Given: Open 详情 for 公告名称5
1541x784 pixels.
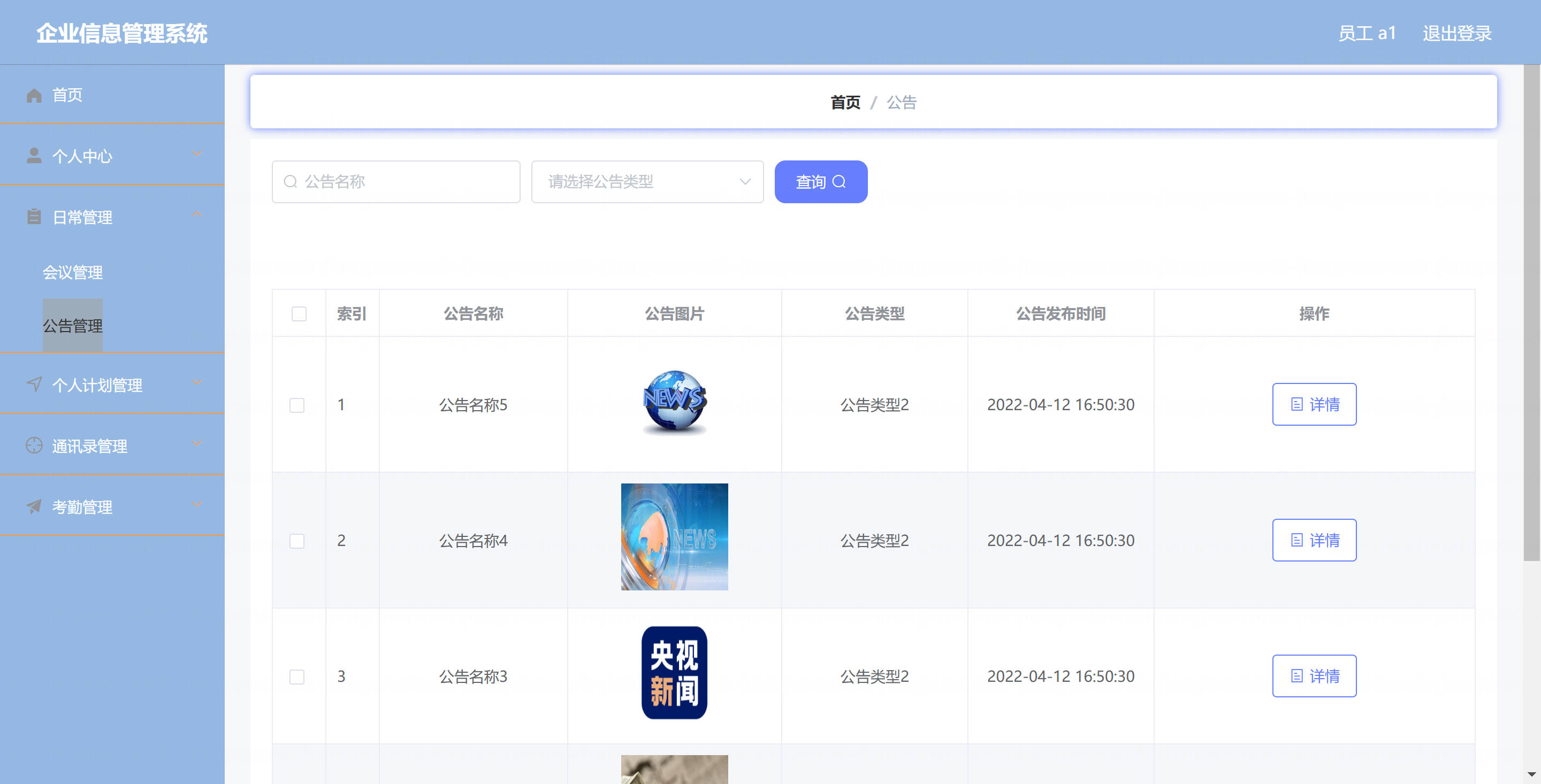Looking at the screenshot, I should point(1314,404).
